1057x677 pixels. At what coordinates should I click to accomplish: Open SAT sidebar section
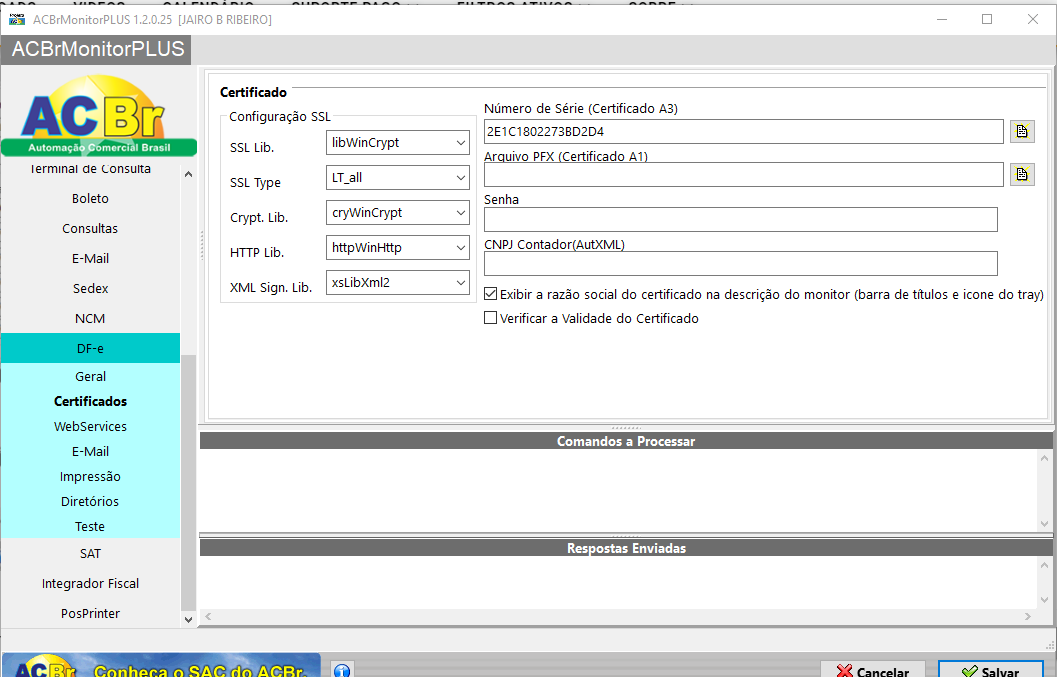point(90,554)
